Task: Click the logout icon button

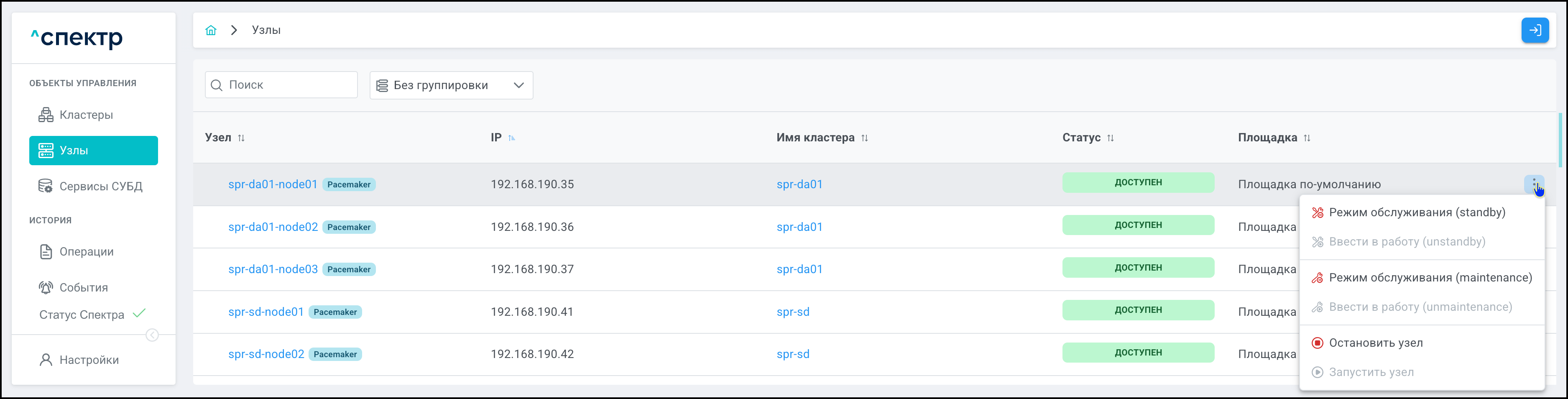Action: (1535, 31)
